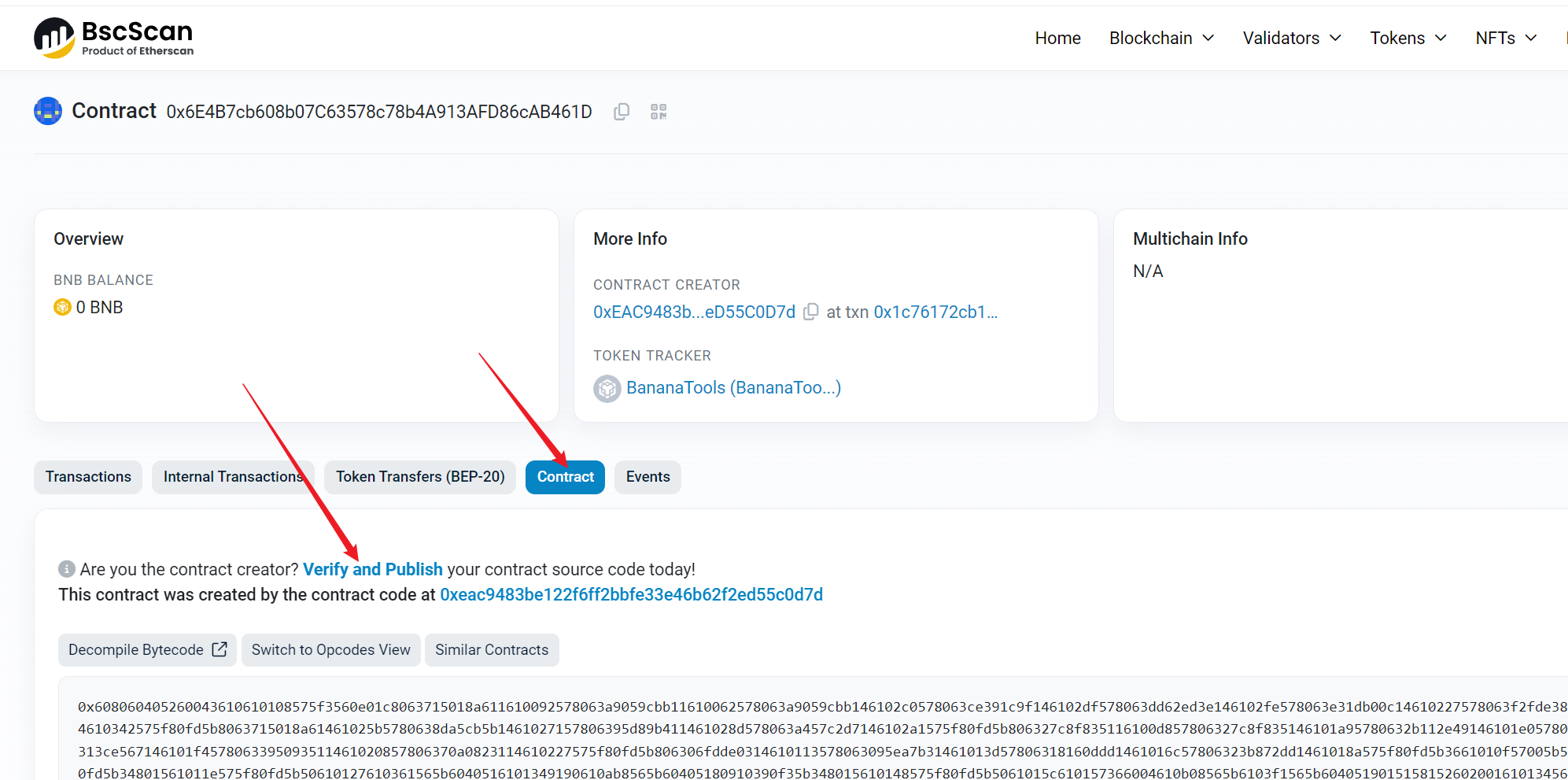Switch to Opcodes View
1568x780 pixels.
coord(330,650)
